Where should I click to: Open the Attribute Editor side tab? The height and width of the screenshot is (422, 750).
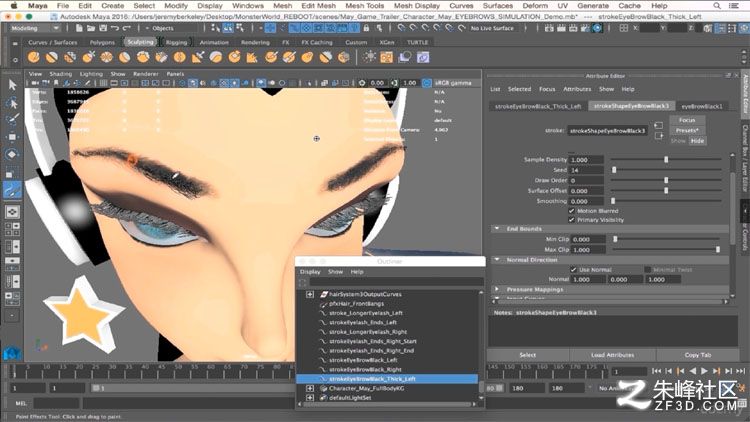coord(745,94)
